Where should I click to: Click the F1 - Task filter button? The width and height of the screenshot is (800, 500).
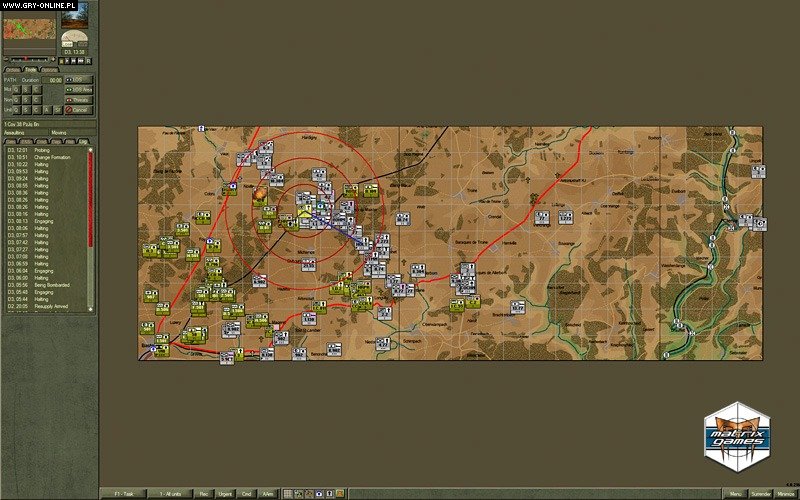coord(124,494)
